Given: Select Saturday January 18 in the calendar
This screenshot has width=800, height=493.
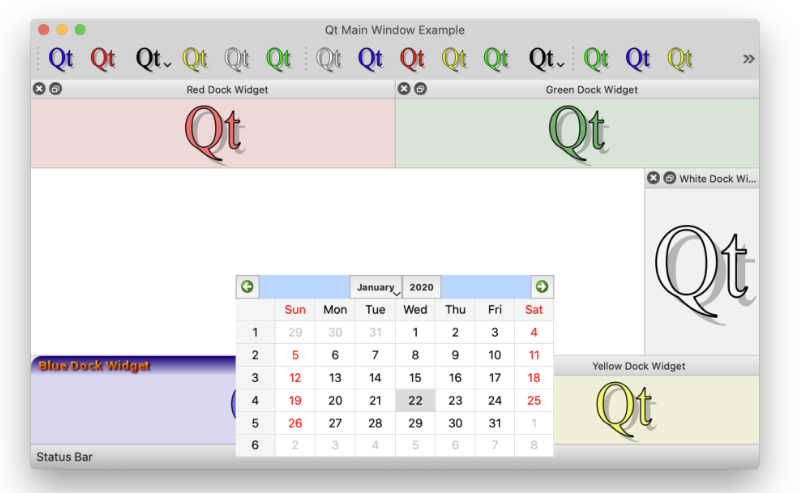Looking at the screenshot, I should (534, 378).
